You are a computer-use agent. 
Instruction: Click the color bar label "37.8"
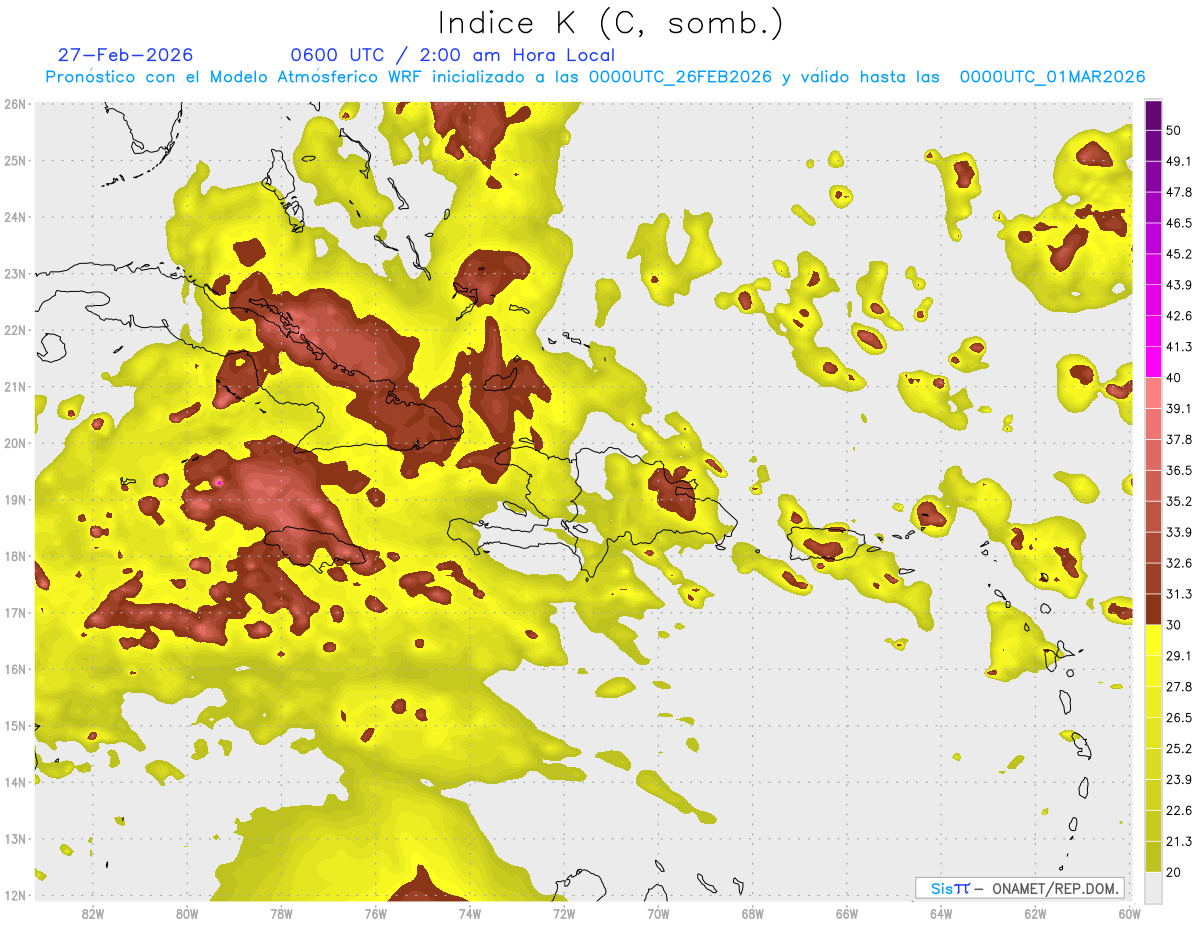tap(1178, 439)
